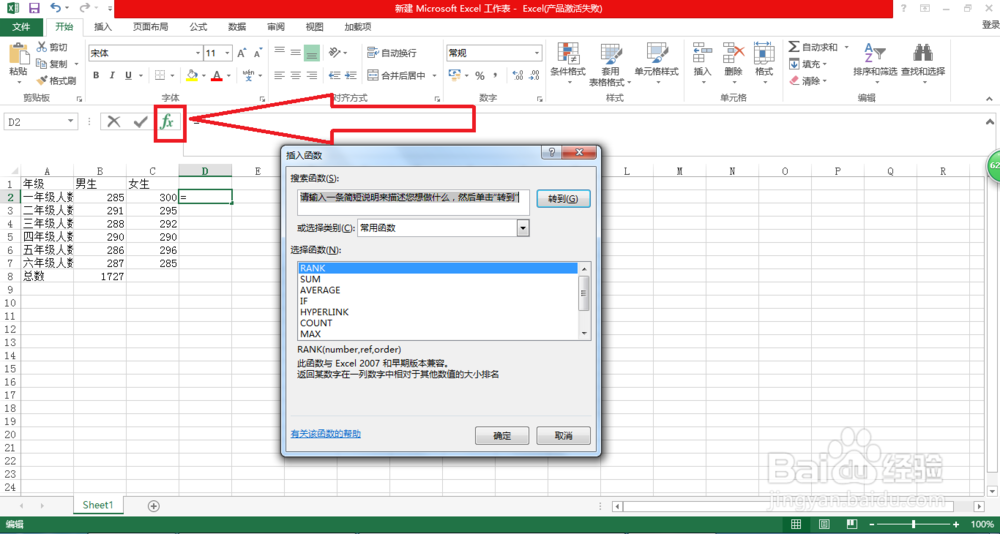Open number format dropdown (常规)

coord(538,53)
